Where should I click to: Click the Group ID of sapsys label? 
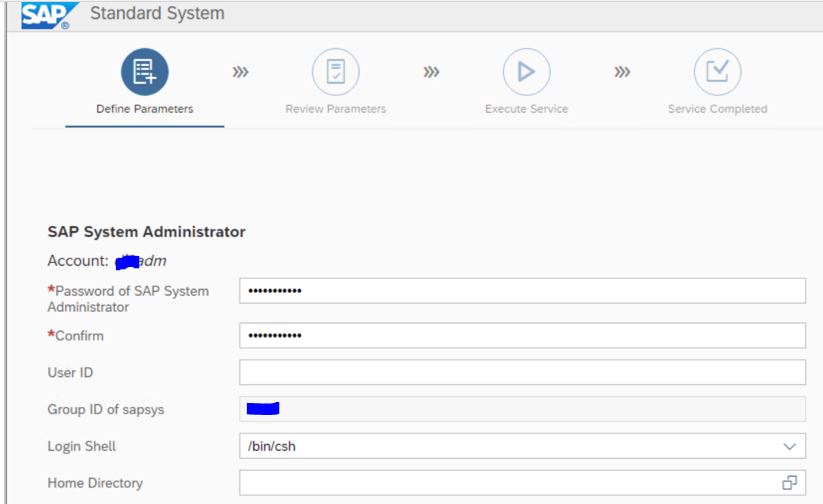pos(105,409)
